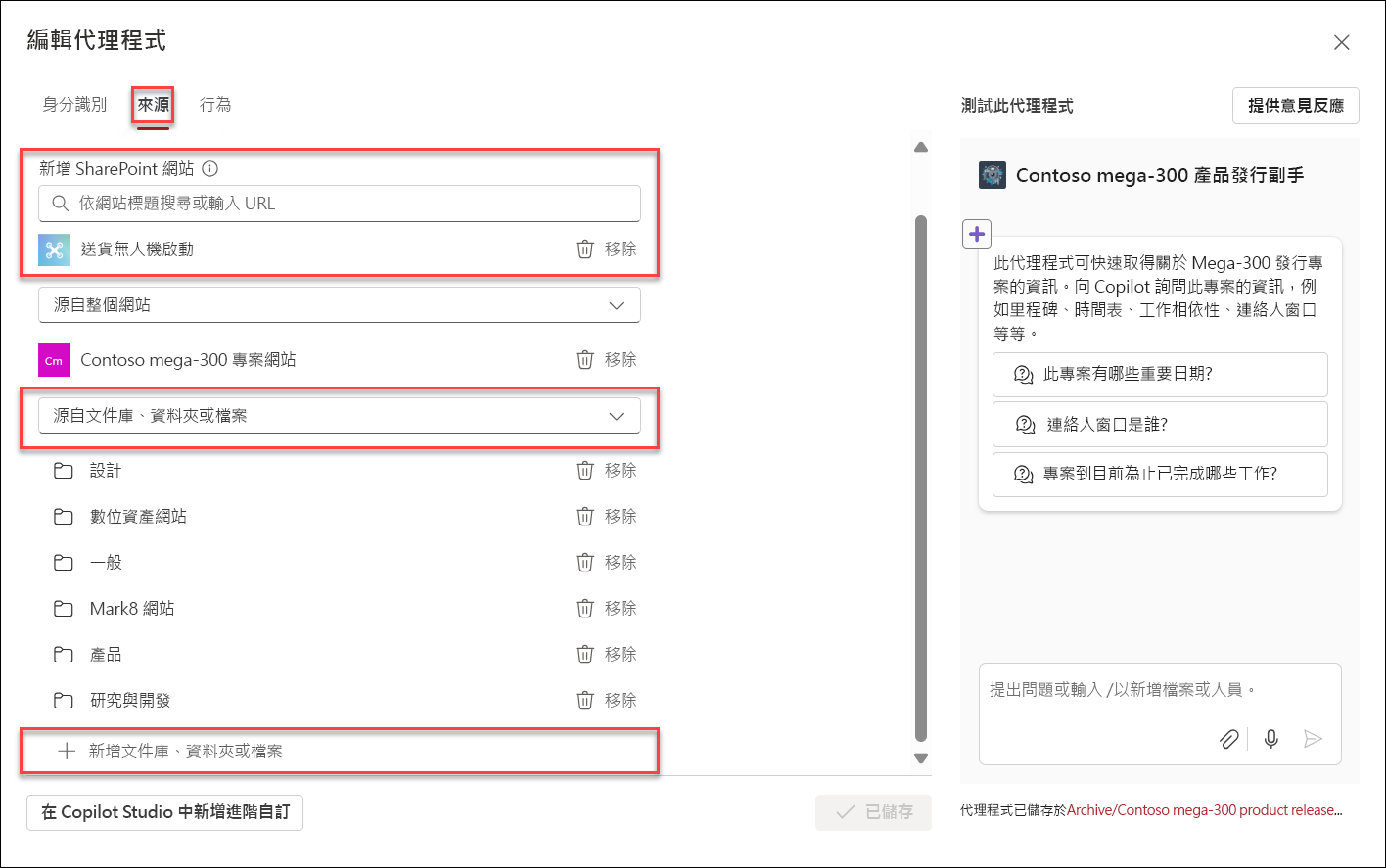Click the microphone icon in chat box
Screen dimensions: 1386x868
click(1271, 739)
